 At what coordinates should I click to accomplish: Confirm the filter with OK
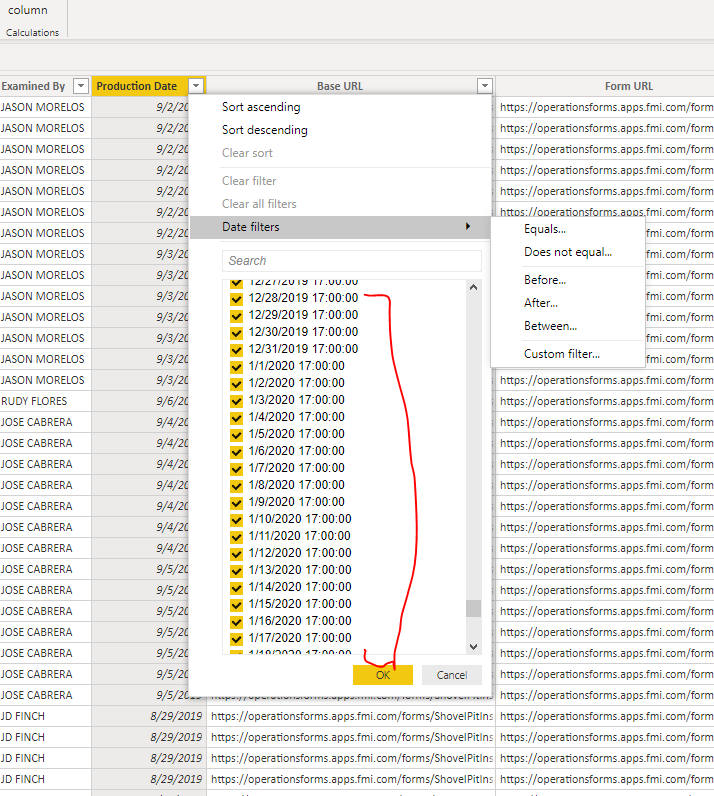pyautogui.click(x=383, y=675)
